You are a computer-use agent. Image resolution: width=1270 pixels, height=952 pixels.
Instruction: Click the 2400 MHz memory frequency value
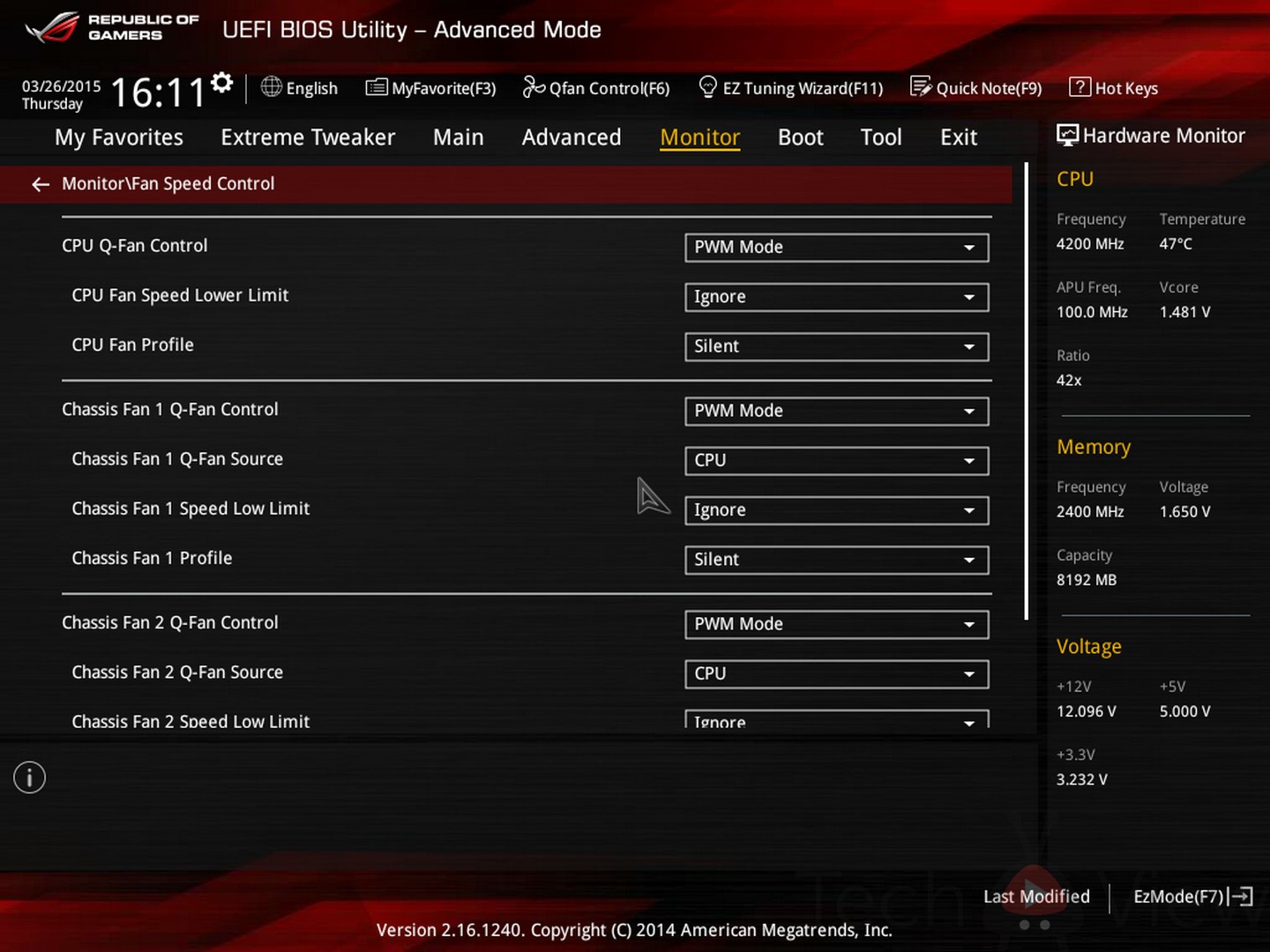tap(1090, 511)
